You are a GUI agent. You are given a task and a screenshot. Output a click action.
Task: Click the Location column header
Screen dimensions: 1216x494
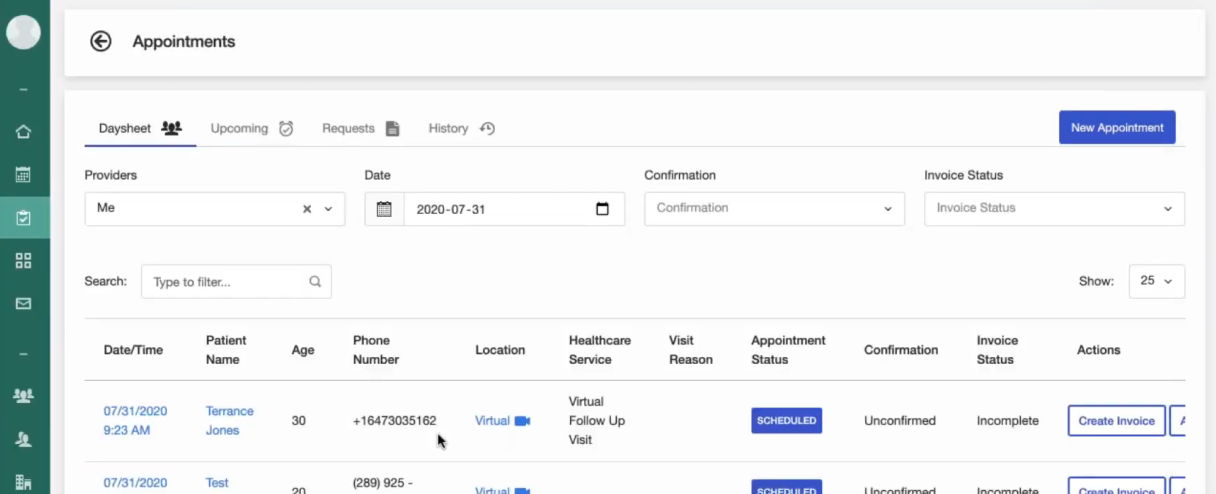coord(500,350)
